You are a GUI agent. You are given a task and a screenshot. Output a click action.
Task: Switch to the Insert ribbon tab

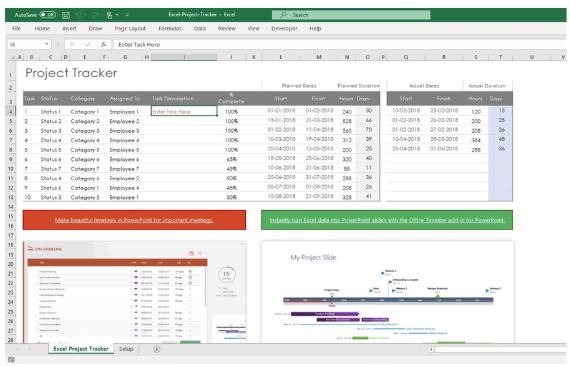click(x=69, y=28)
